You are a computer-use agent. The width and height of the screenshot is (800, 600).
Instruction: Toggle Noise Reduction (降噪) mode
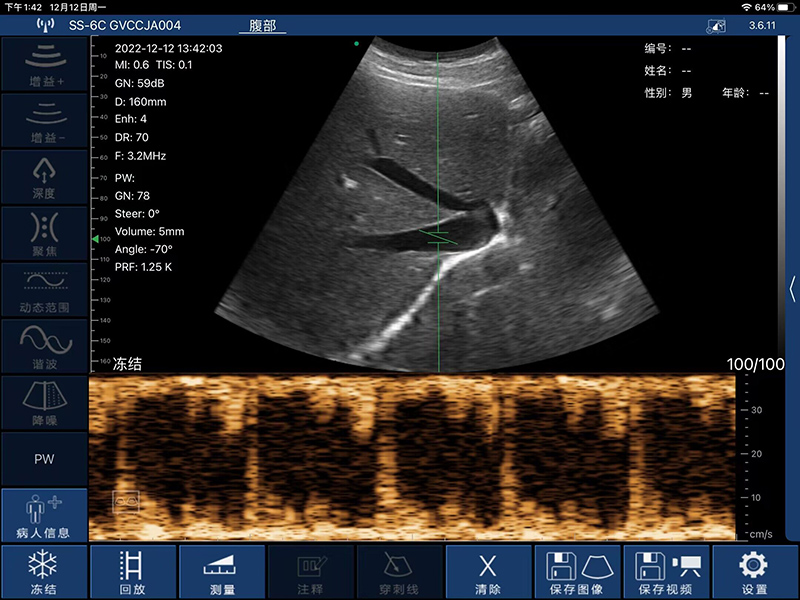44,402
